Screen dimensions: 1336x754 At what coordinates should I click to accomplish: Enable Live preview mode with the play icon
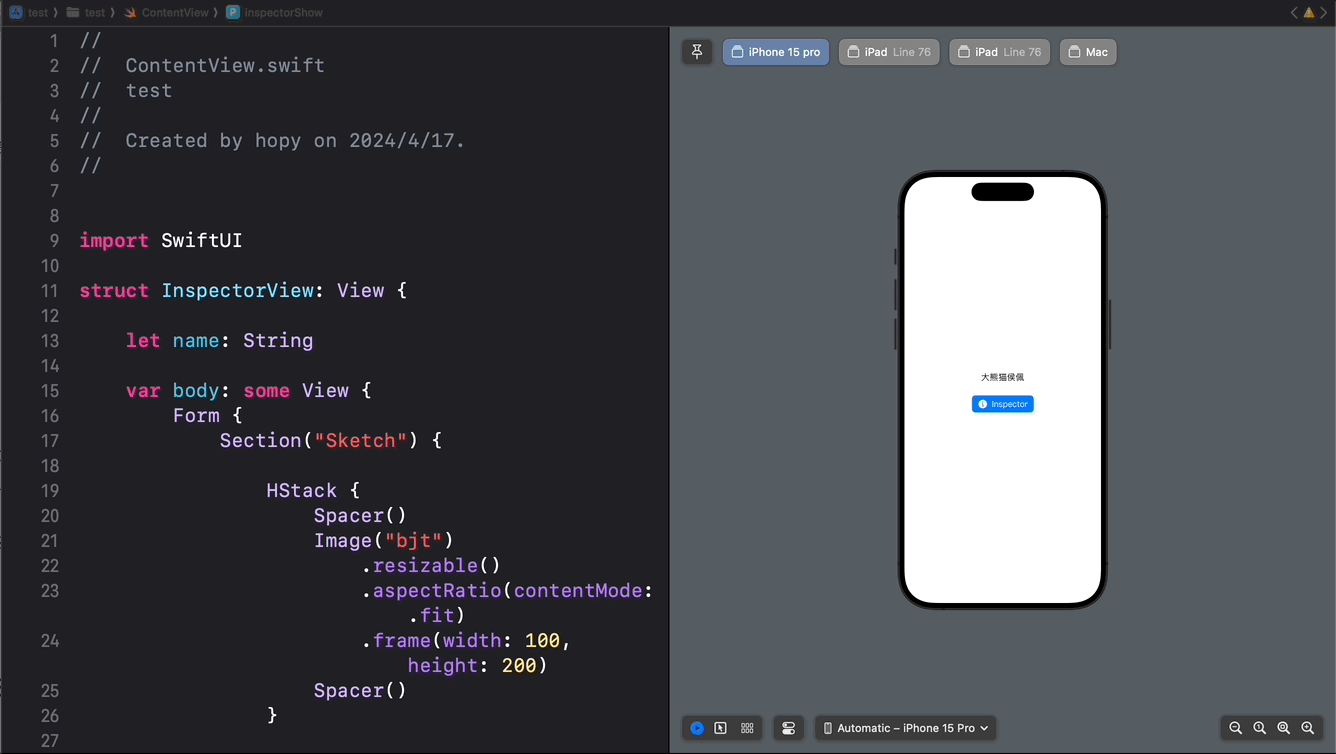tap(697, 728)
